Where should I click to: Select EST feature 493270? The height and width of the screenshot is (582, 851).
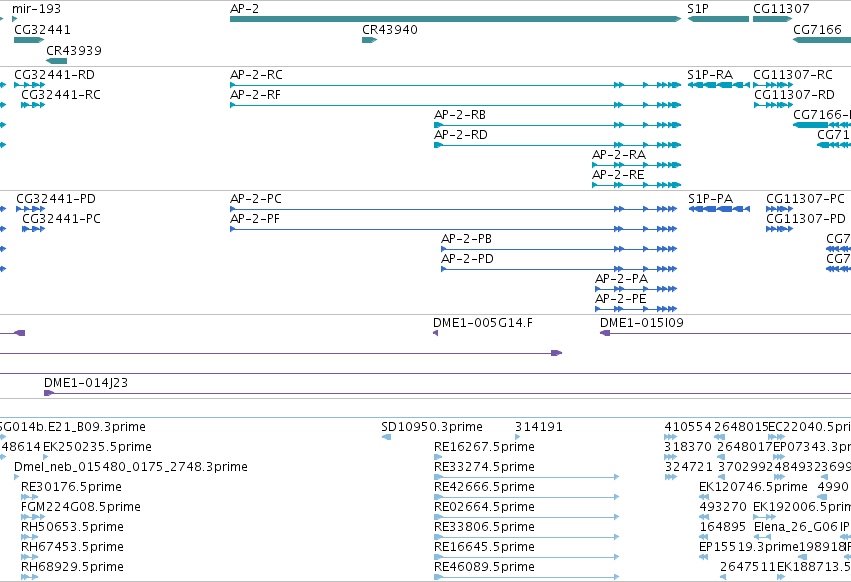704,517
